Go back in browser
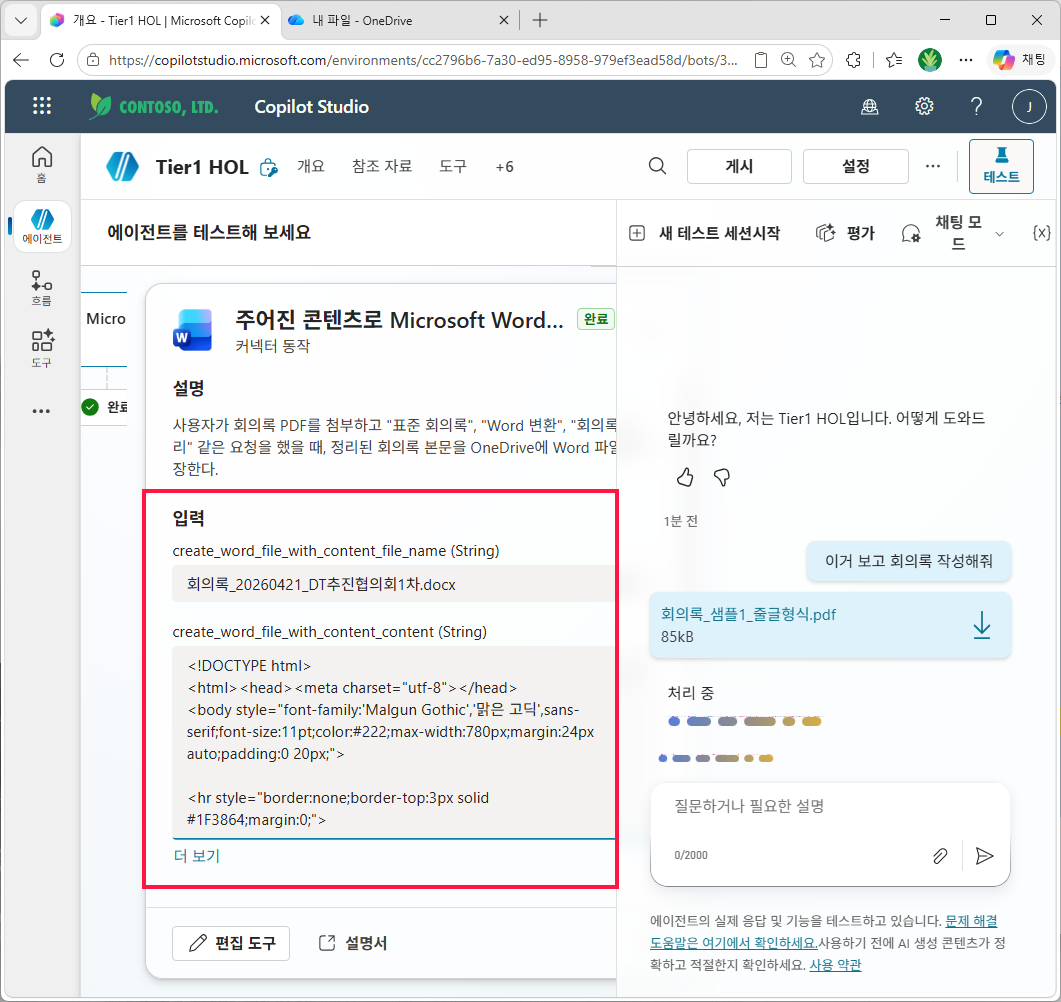Image resolution: width=1061 pixels, height=1002 pixels. (x=21, y=60)
